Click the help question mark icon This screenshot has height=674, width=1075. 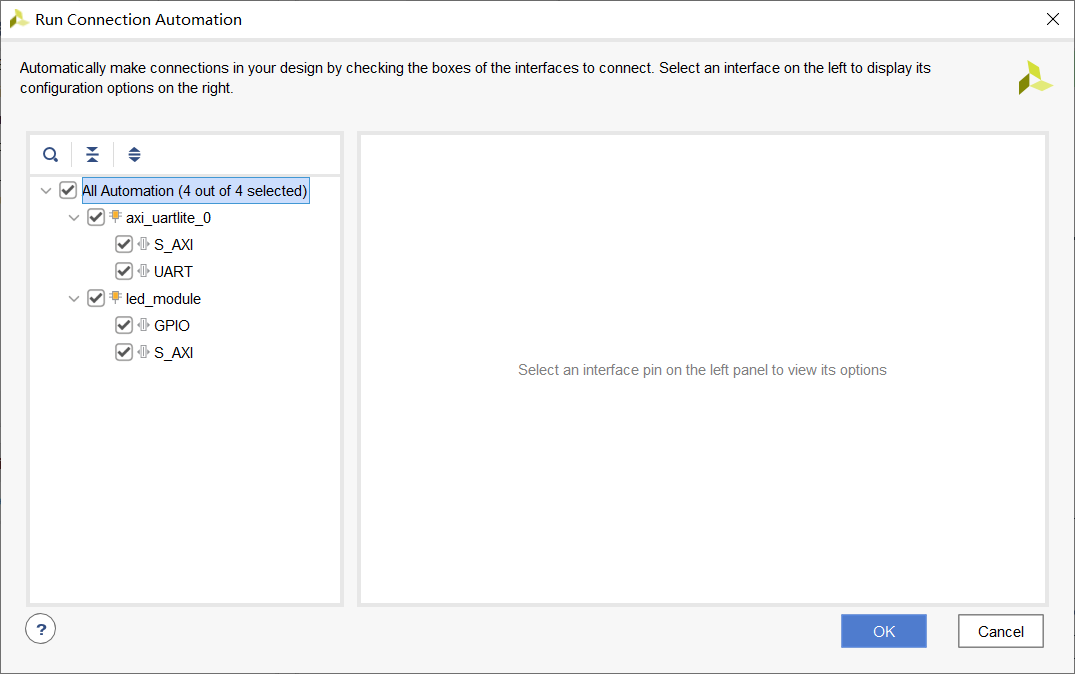pyautogui.click(x=40, y=629)
